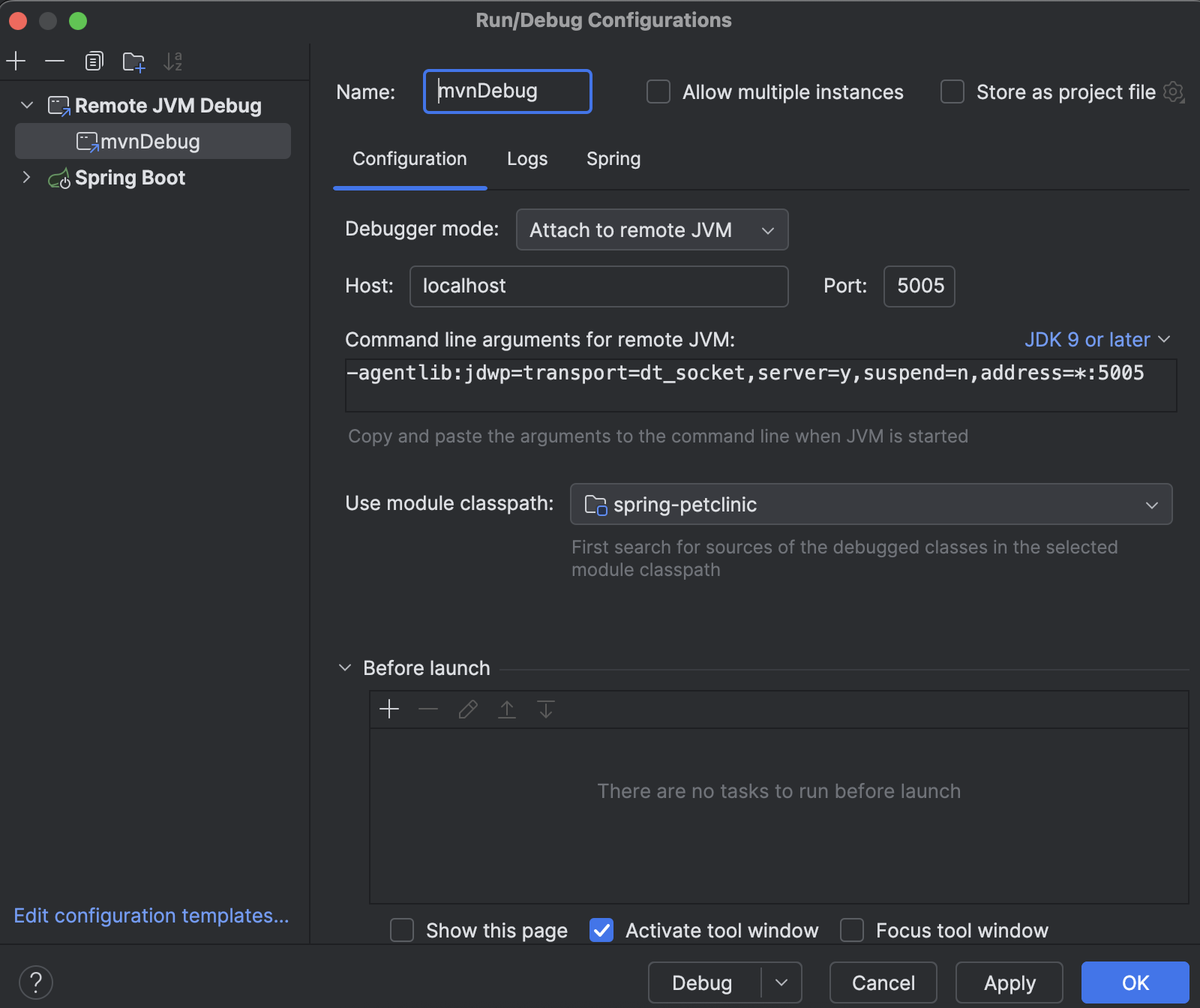Open the help dialog
This screenshot has height=1008, width=1200.
37,981
